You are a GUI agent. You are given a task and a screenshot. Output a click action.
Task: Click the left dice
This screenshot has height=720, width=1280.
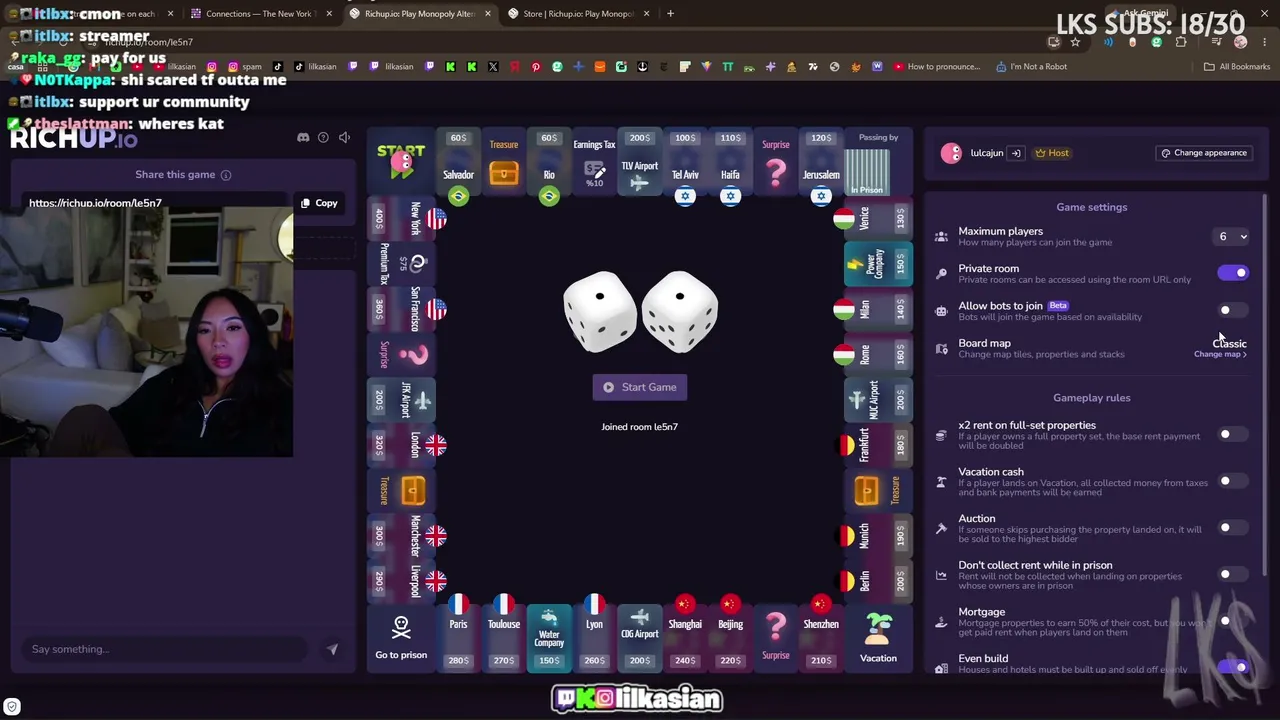[600, 311]
